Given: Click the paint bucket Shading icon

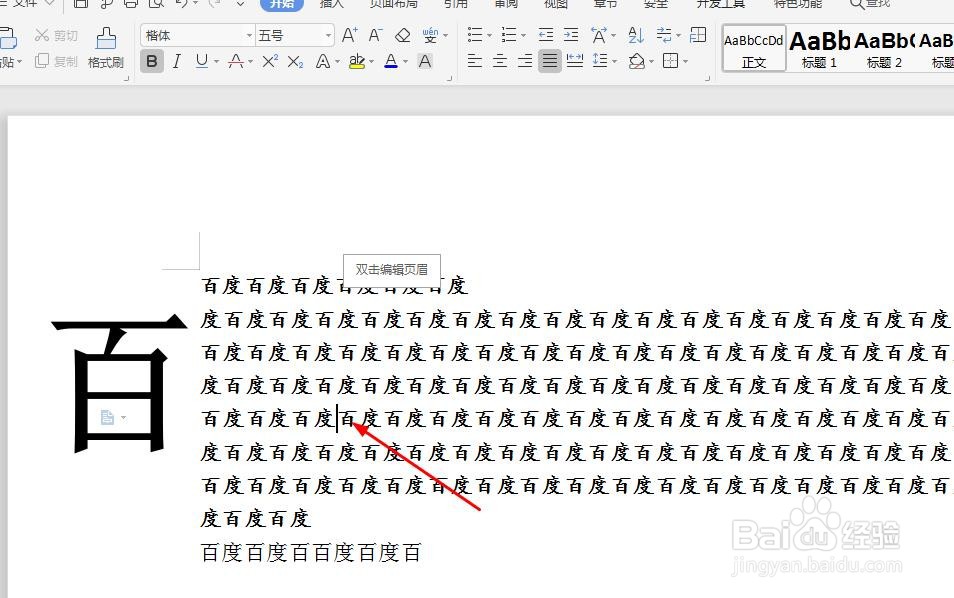Looking at the screenshot, I should (x=636, y=61).
